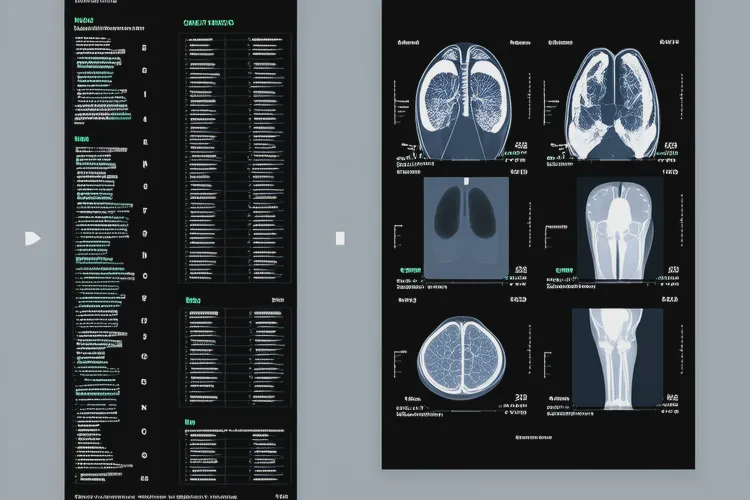Select the knee joint X-ray image

(616, 357)
